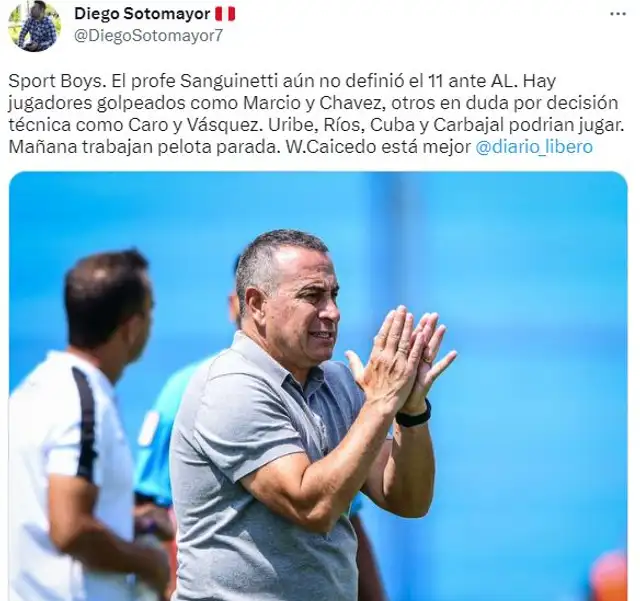Select the words 'Sport Boys' in tweet
The image size is (640, 601).
click(x=55, y=81)
